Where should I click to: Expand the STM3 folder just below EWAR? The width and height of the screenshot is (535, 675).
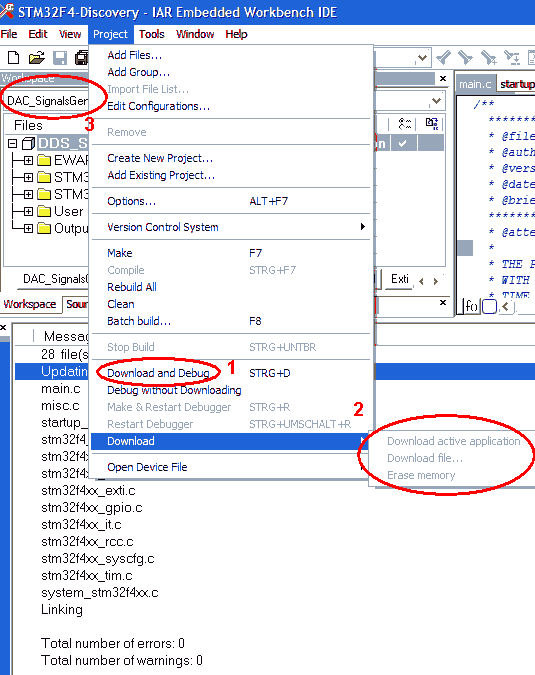pyautogui.click(x=28, y=177)
